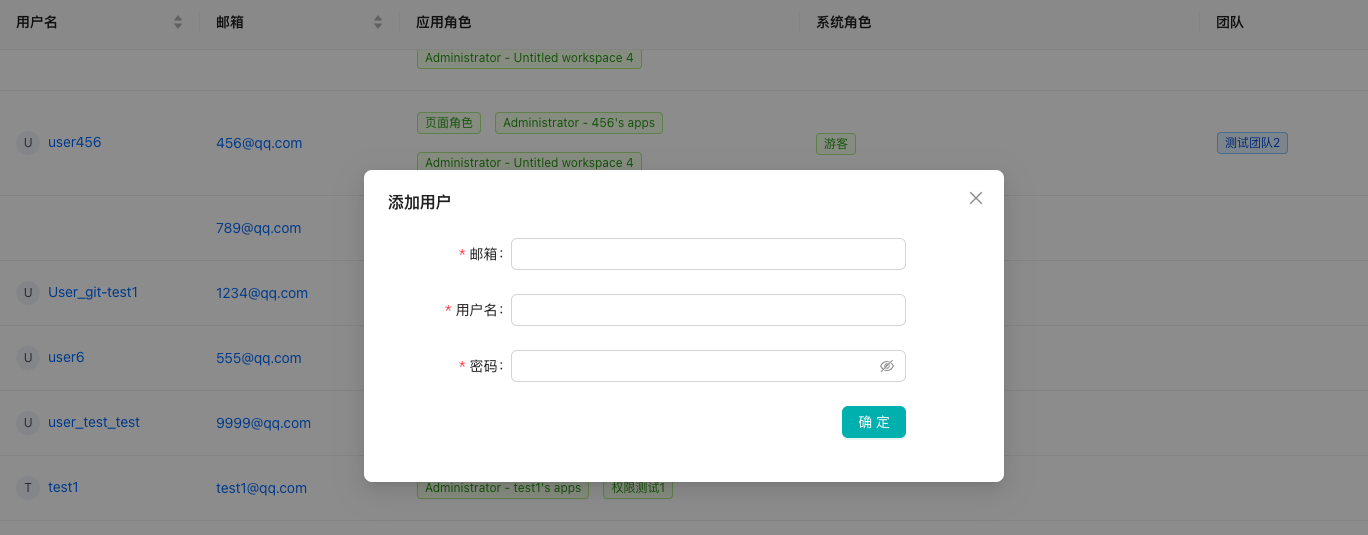1368x535 pixels.
Task: Open email 9999@qq.com
Action: pos(263,423)
